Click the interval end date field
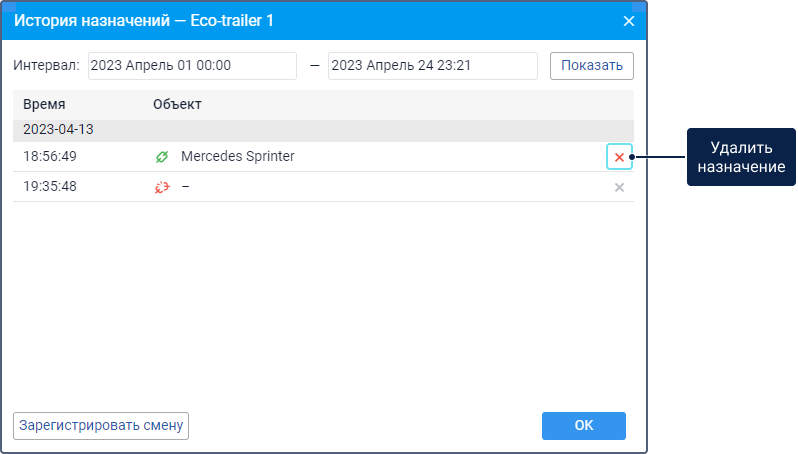798x454 pixels. (x=432, y=66)
